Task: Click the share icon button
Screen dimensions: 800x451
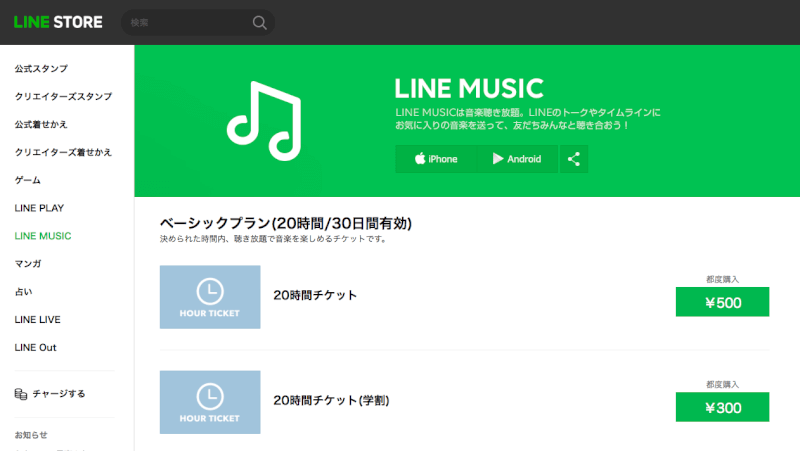Action: tap(573, 159)
